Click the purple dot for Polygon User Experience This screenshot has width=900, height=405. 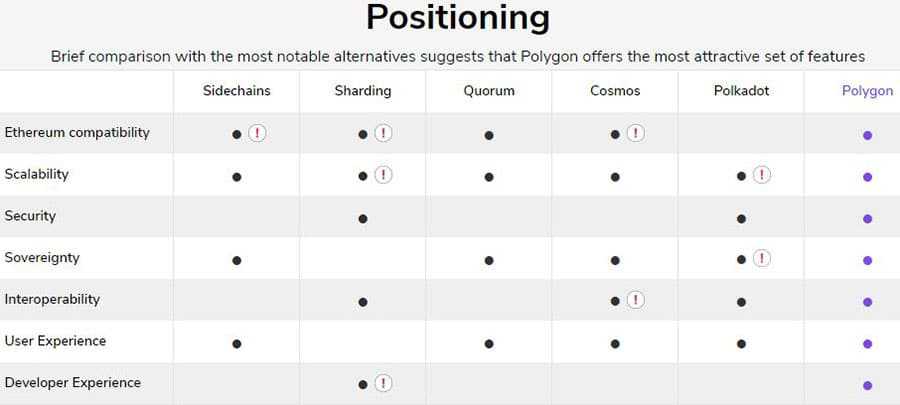pos(867,343)
